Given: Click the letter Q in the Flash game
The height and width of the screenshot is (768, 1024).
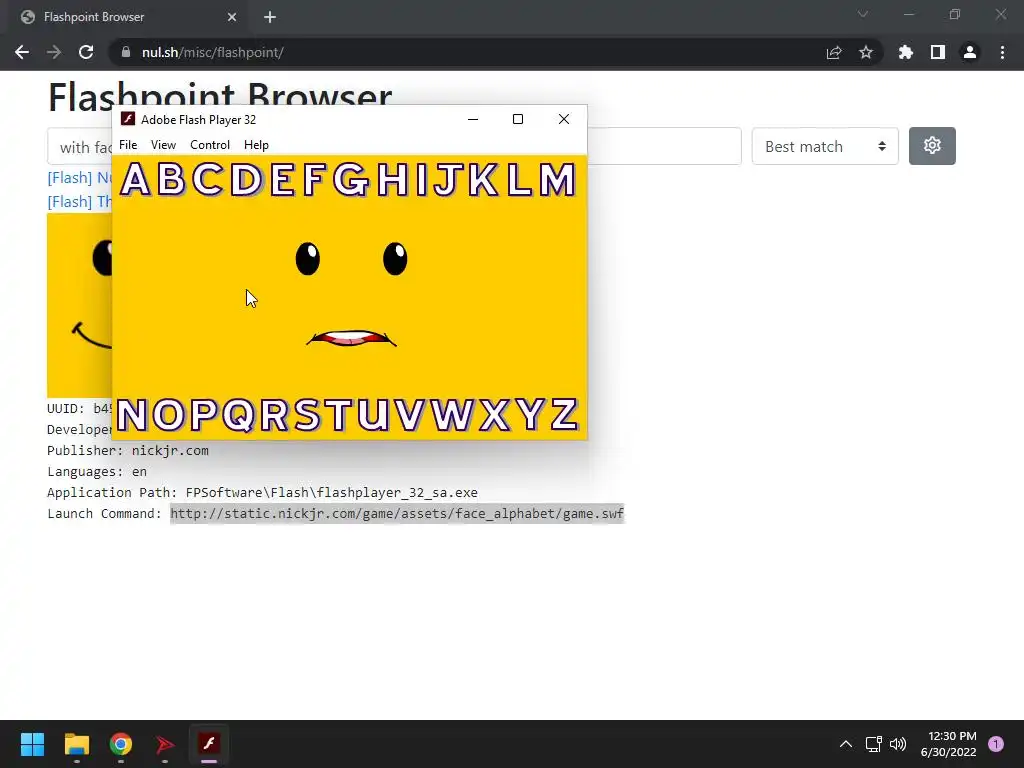Looking at the screenshot, I should [x=239, y=415].
